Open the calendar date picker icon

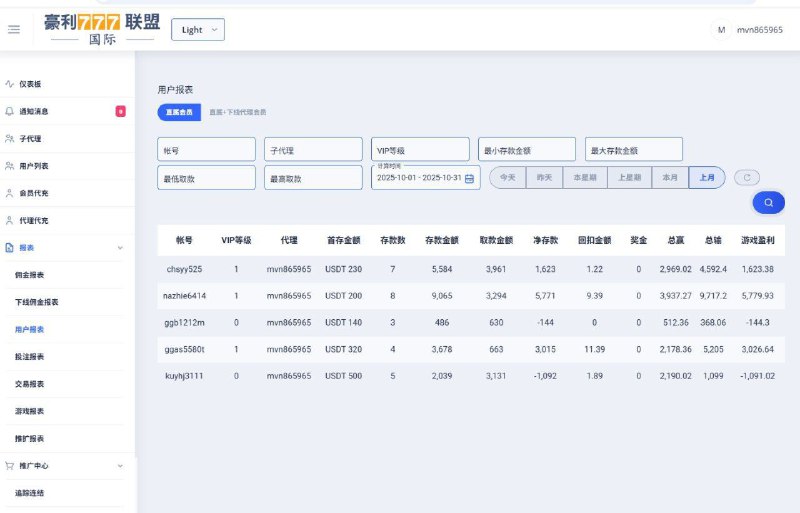tap(471, 178)
